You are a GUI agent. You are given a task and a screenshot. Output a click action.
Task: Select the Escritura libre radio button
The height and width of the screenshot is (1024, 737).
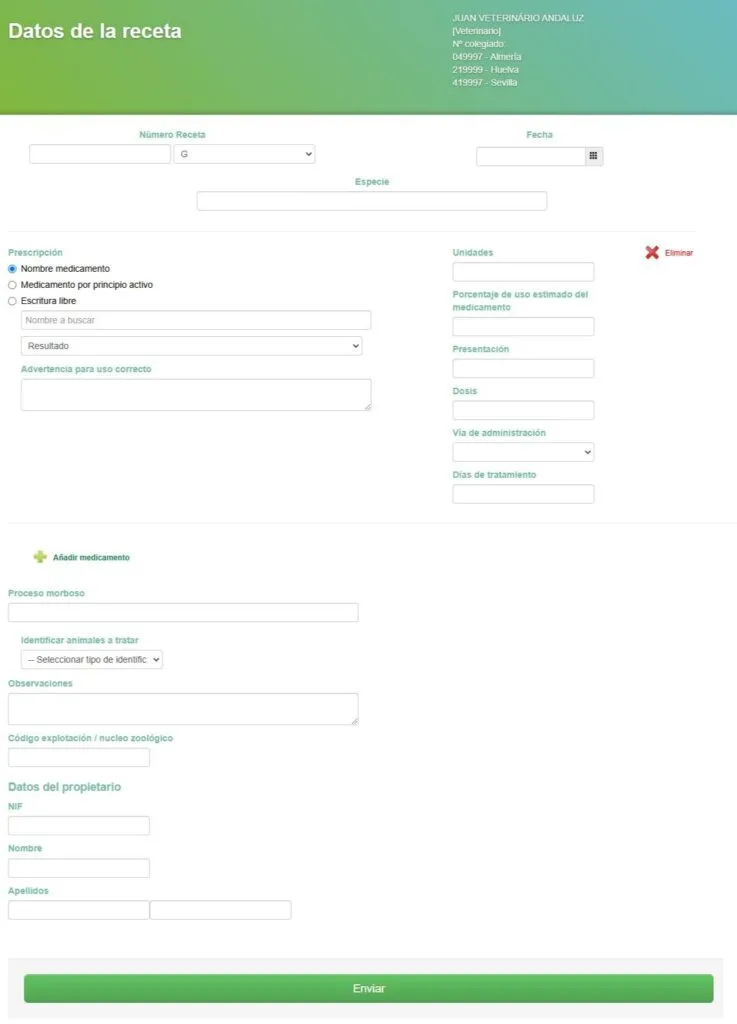tap(13, 301)
